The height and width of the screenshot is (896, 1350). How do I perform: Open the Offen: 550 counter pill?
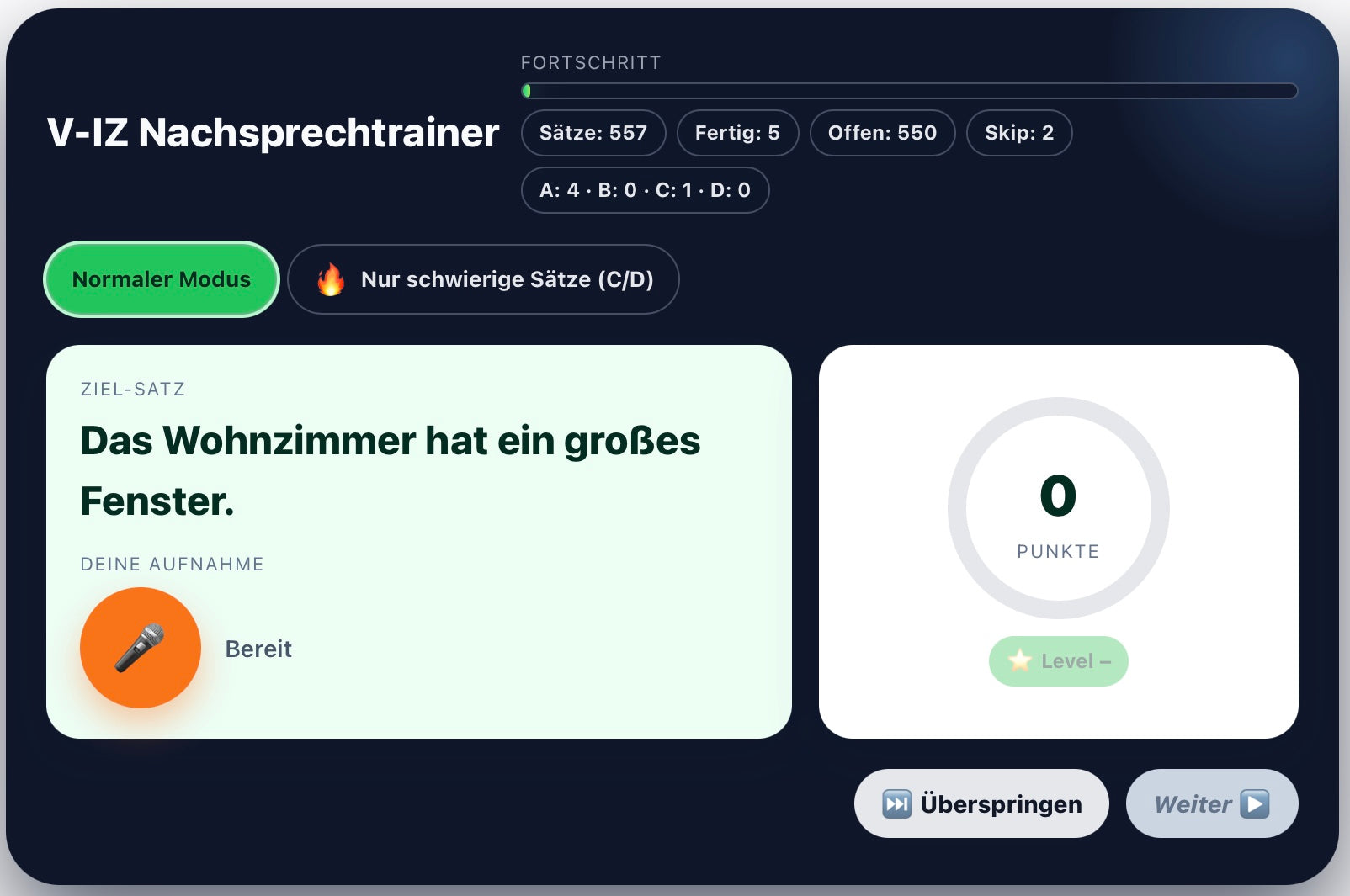pyautogui.click(x=882, y=133)
